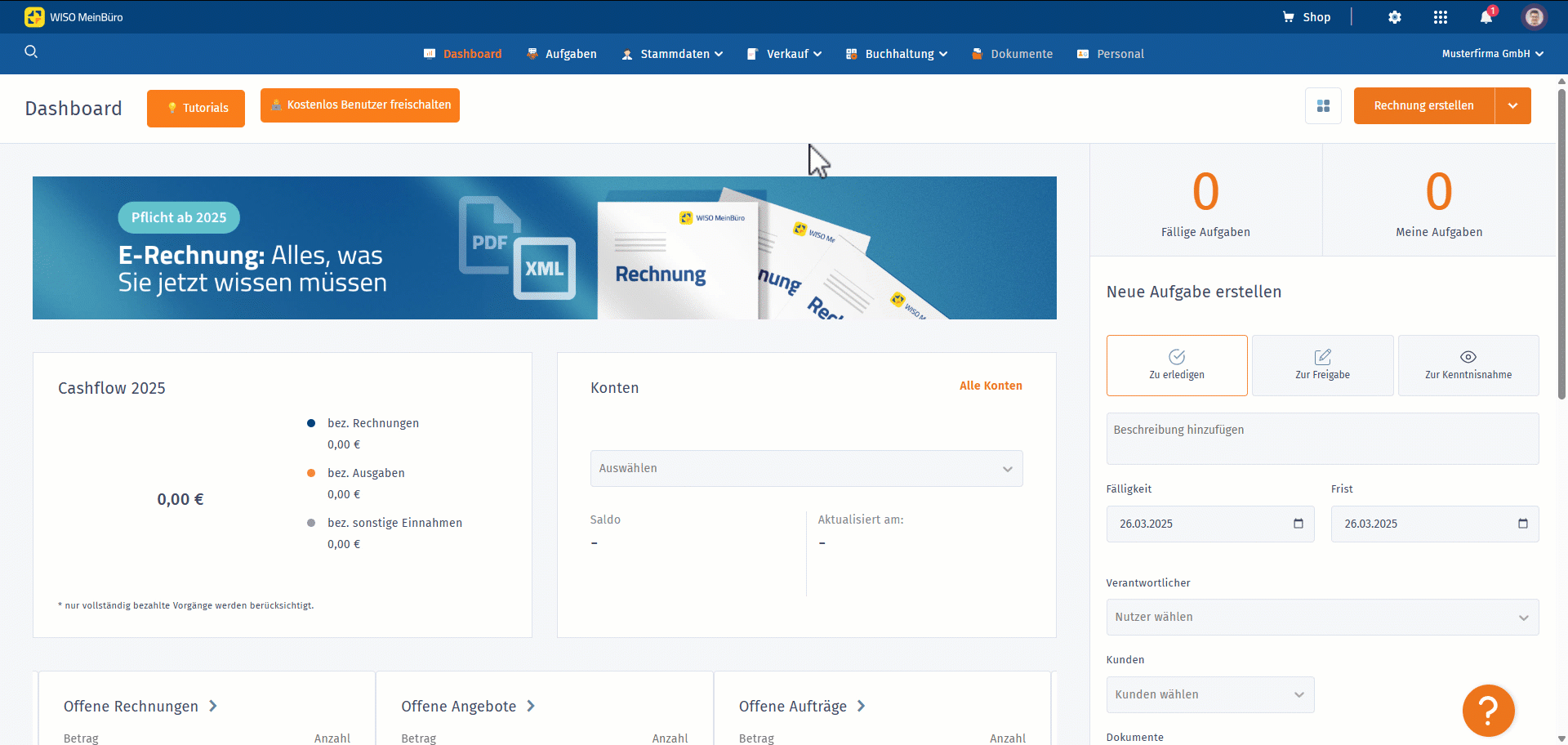Expand the arrow beside 'Rechnung erstellen'
Screen dimensions: 1568x745
click(1513, 106)
